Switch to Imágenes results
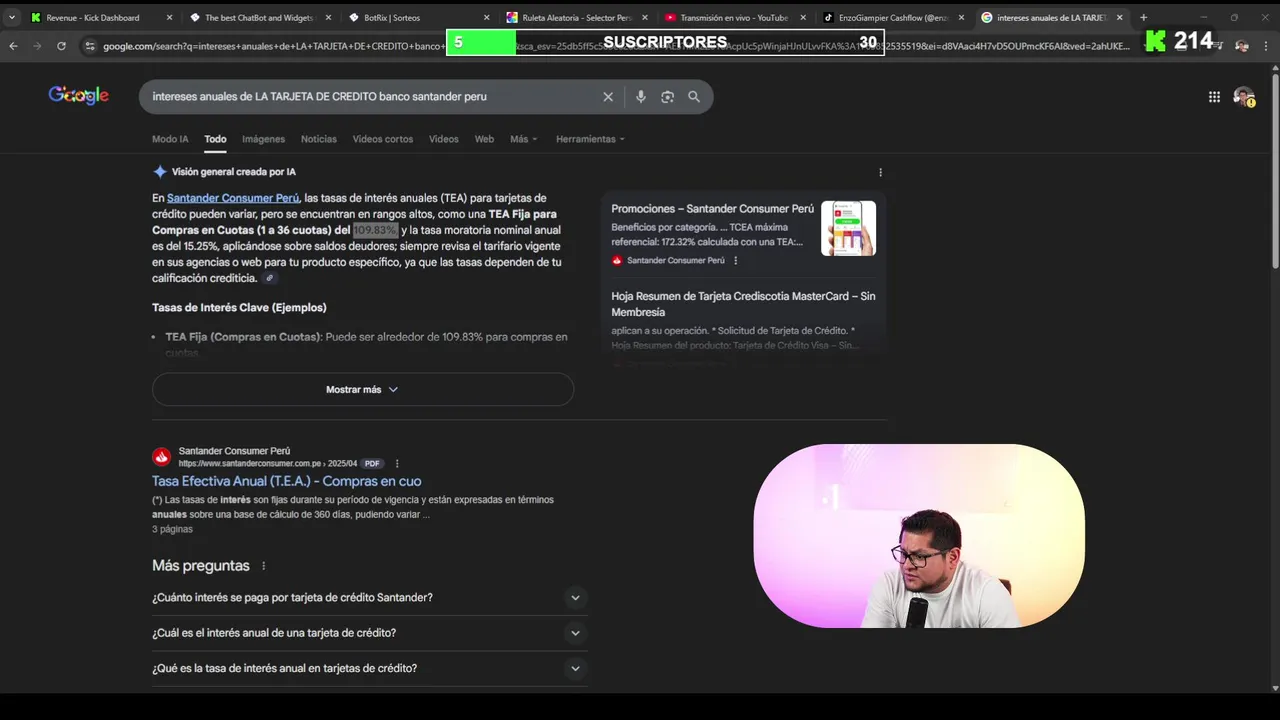The height and width of the screenshot is (720, 1280). pos(263,139)
